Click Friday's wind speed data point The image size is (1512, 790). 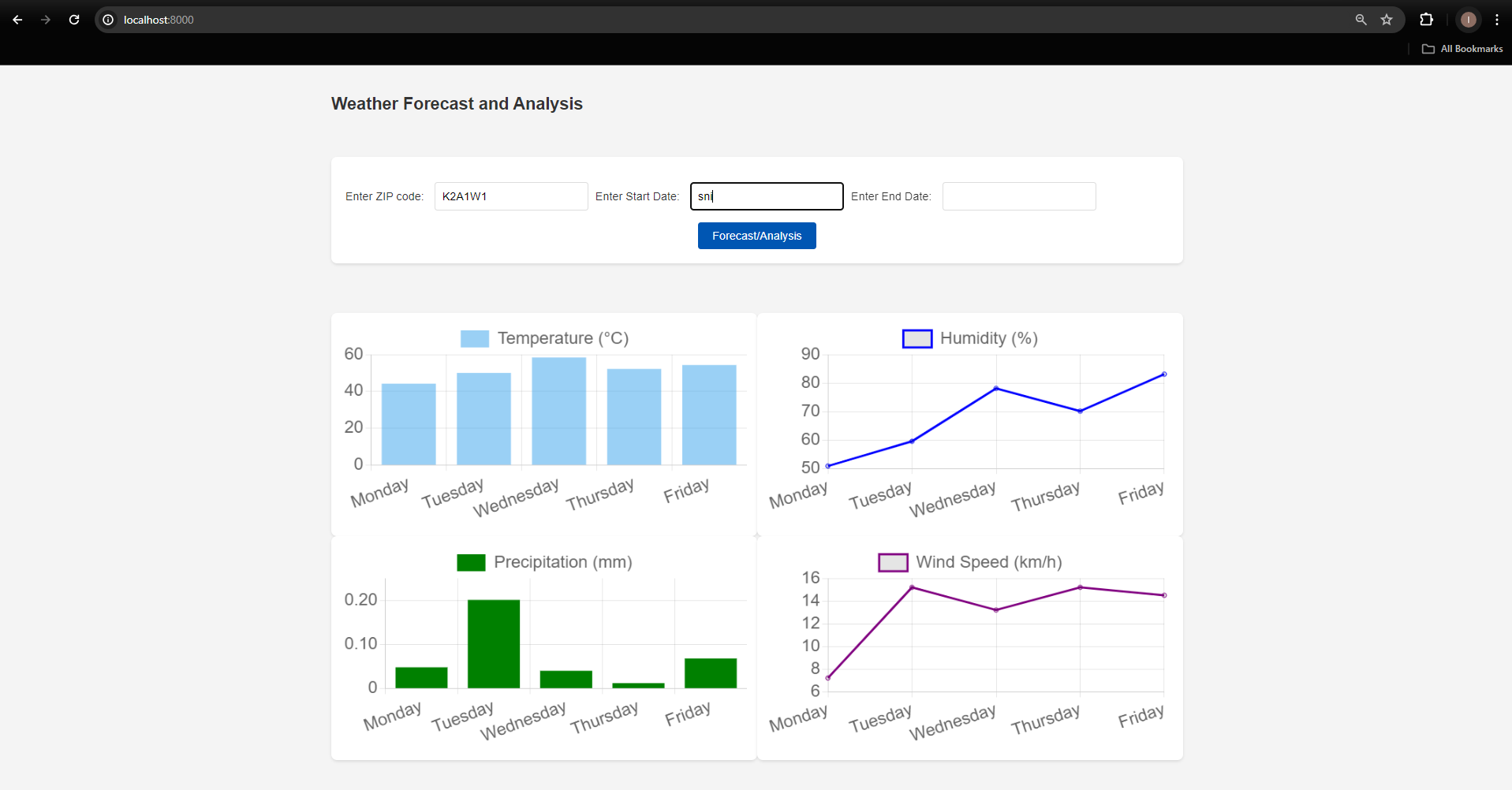(1164, 595)
